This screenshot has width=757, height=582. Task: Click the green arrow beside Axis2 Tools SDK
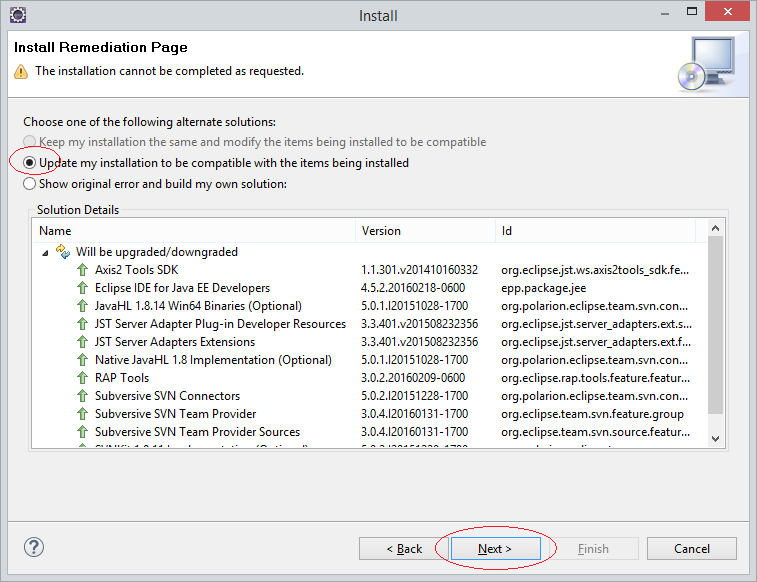click(83, 270)
